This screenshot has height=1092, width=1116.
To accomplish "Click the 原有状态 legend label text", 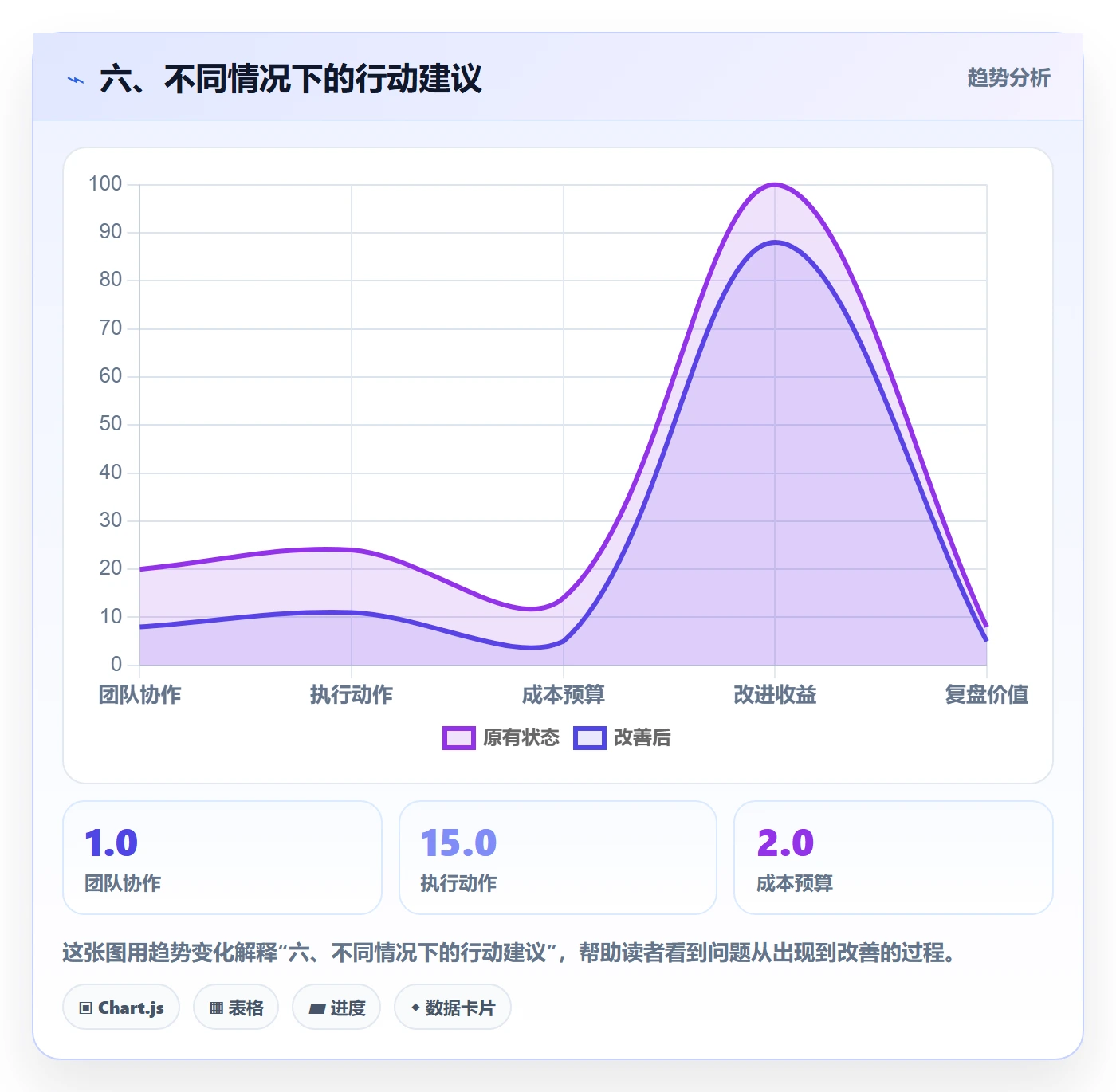I will click(x=521, y=738).
